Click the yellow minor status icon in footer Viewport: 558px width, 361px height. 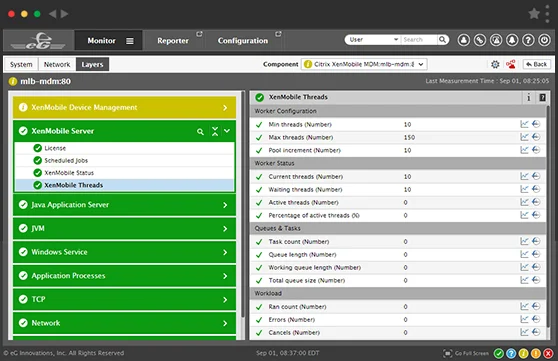(x=523, y=353)
